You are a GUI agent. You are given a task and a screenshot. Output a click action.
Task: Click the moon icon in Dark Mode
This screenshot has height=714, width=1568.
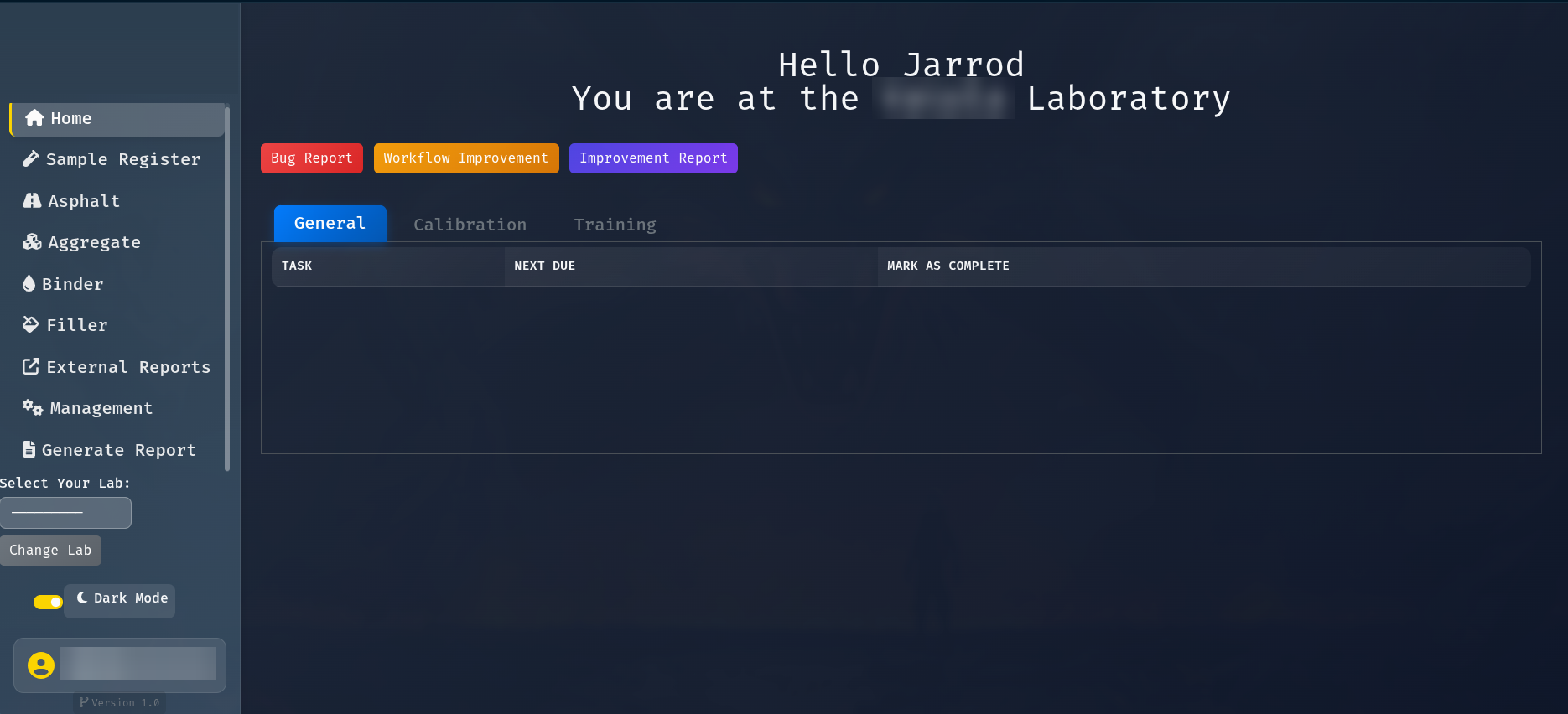82,598
